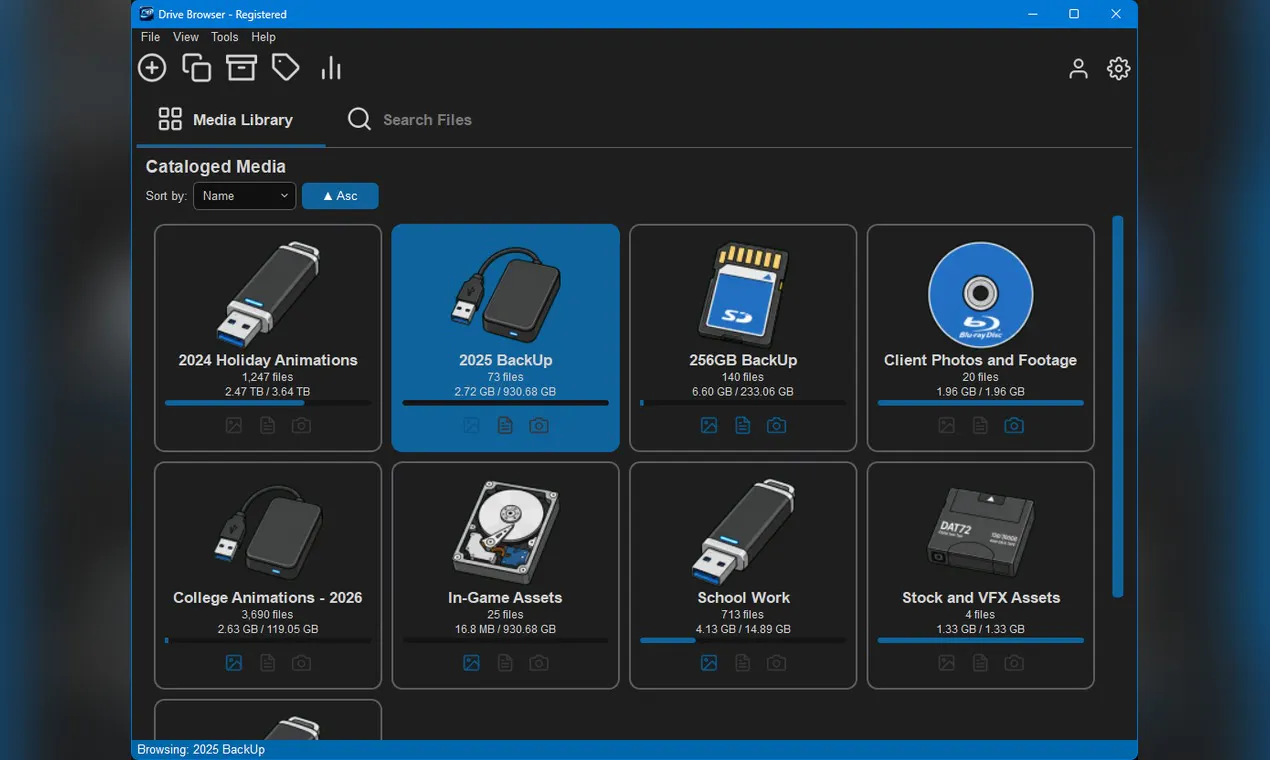
Task: Click the image icon on 256GB BackUp card
Action: [709, 426]
